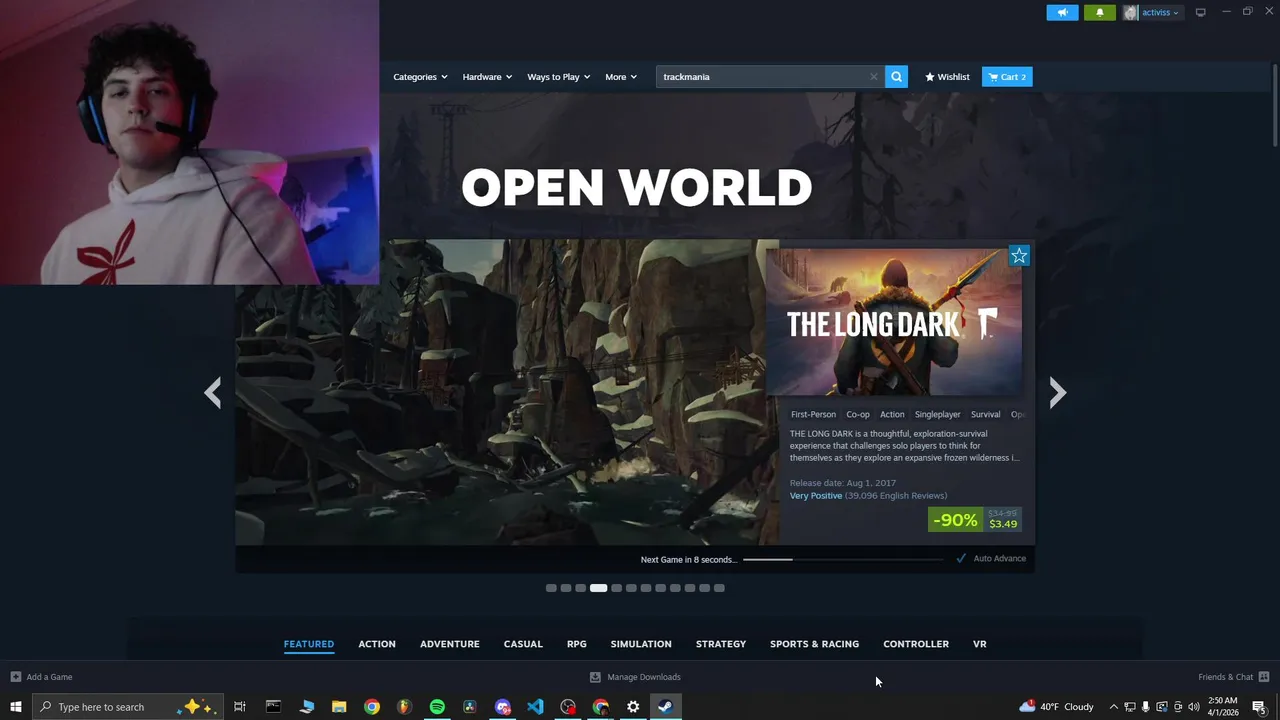The height and width of the screenshot is (720, 1280).
Task: Switch to the CONTROLLER tab
Action: [x=916, y=644]
